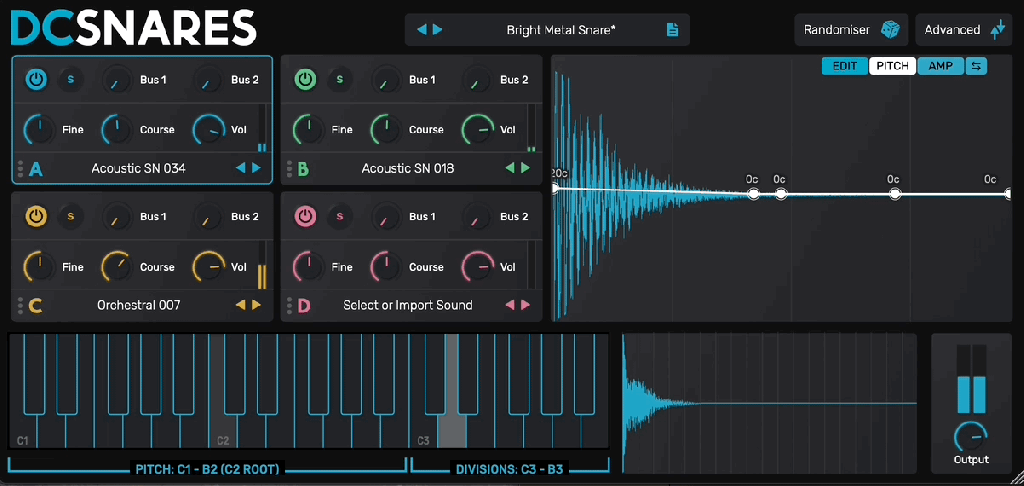Open Select or Import Sound chooser
Screen dimensions: 1024x486
(x=407, y=305)
